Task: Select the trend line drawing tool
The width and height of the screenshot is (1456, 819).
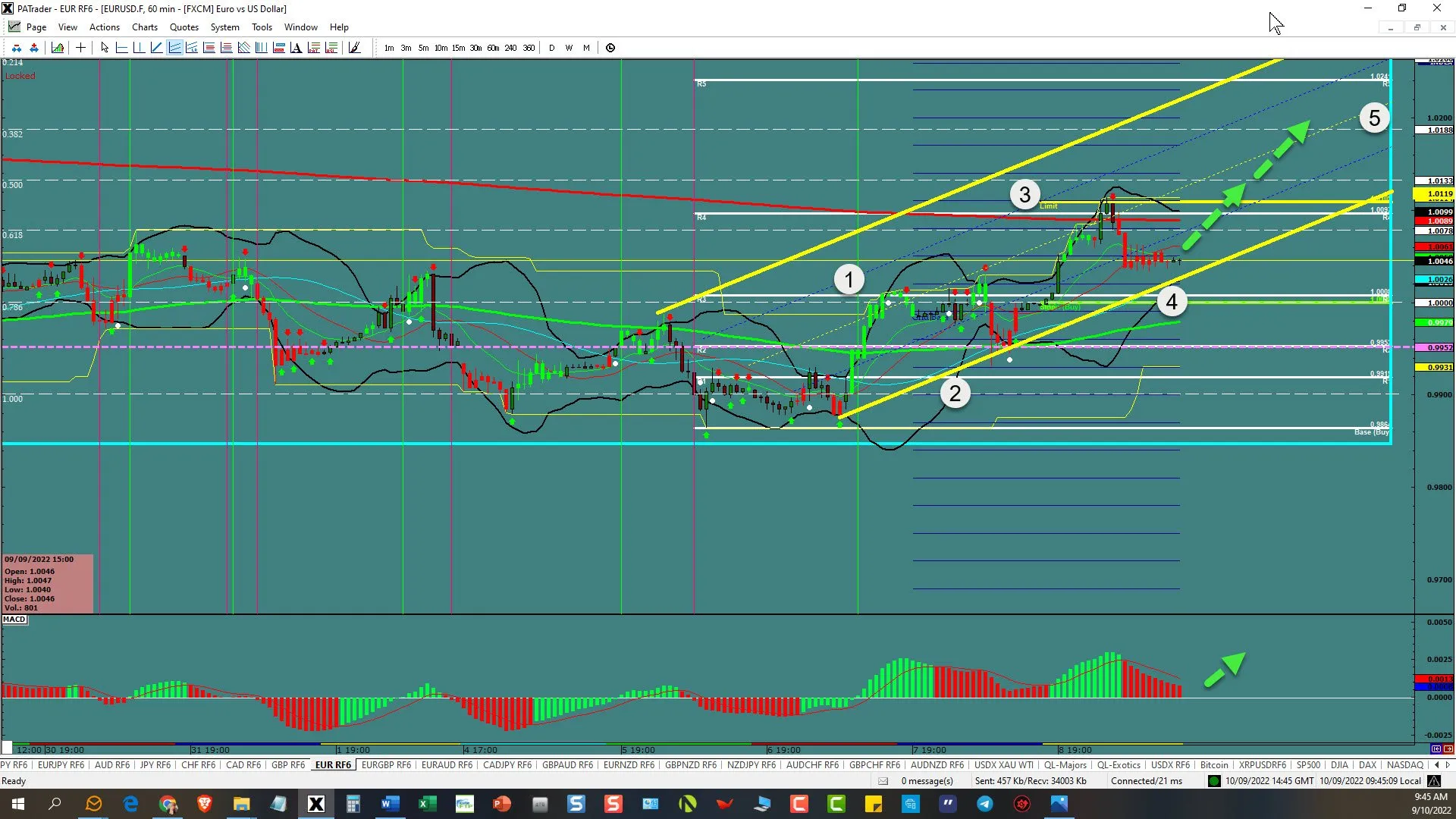Action: click(x=156, y=48)
